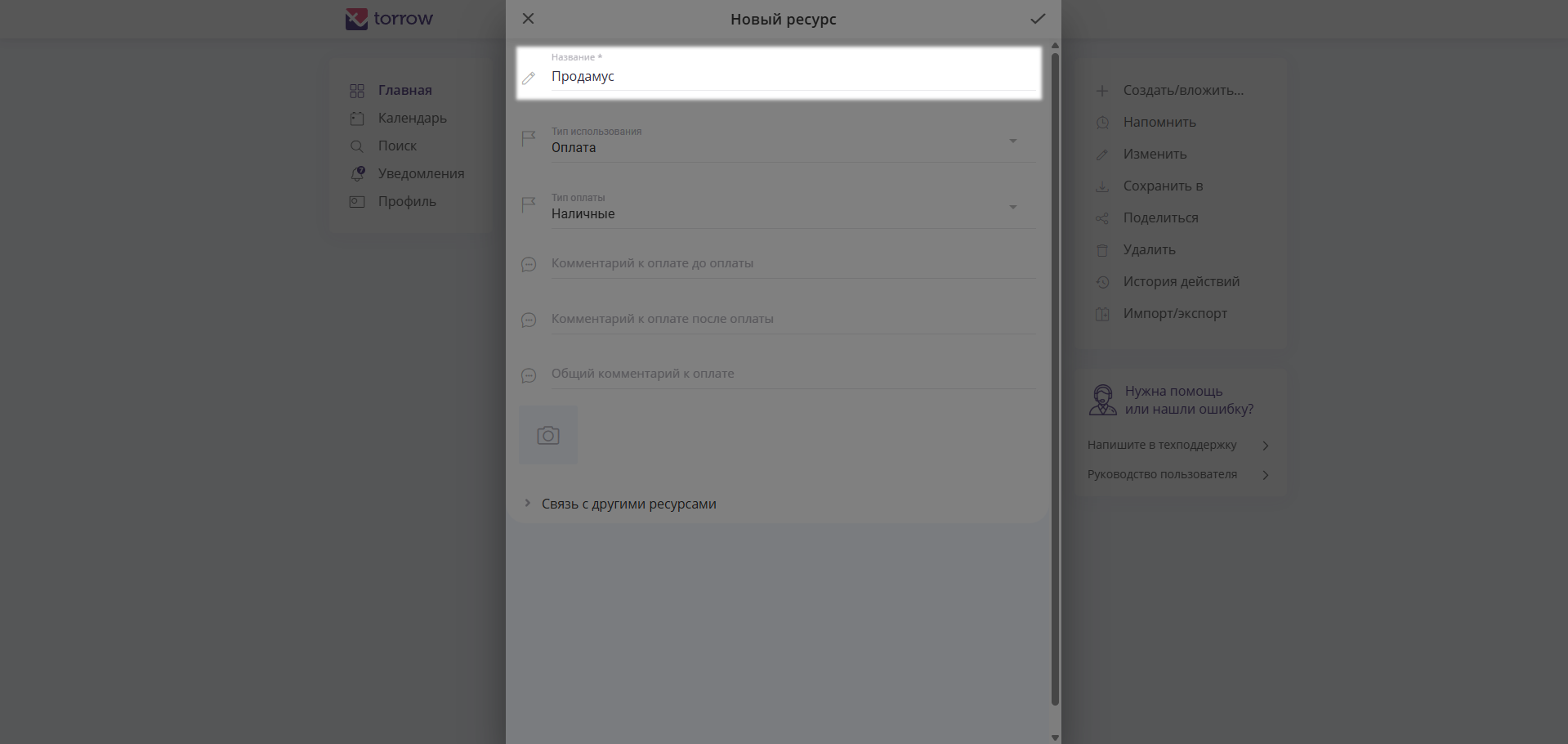Click the Общий комментарий к оплате field
The image size is (1568, 744).
click(784, 374)
